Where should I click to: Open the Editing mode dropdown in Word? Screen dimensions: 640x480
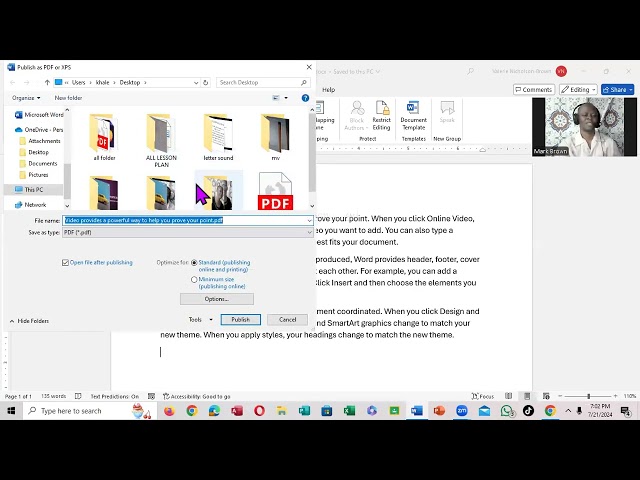[578, 89]
